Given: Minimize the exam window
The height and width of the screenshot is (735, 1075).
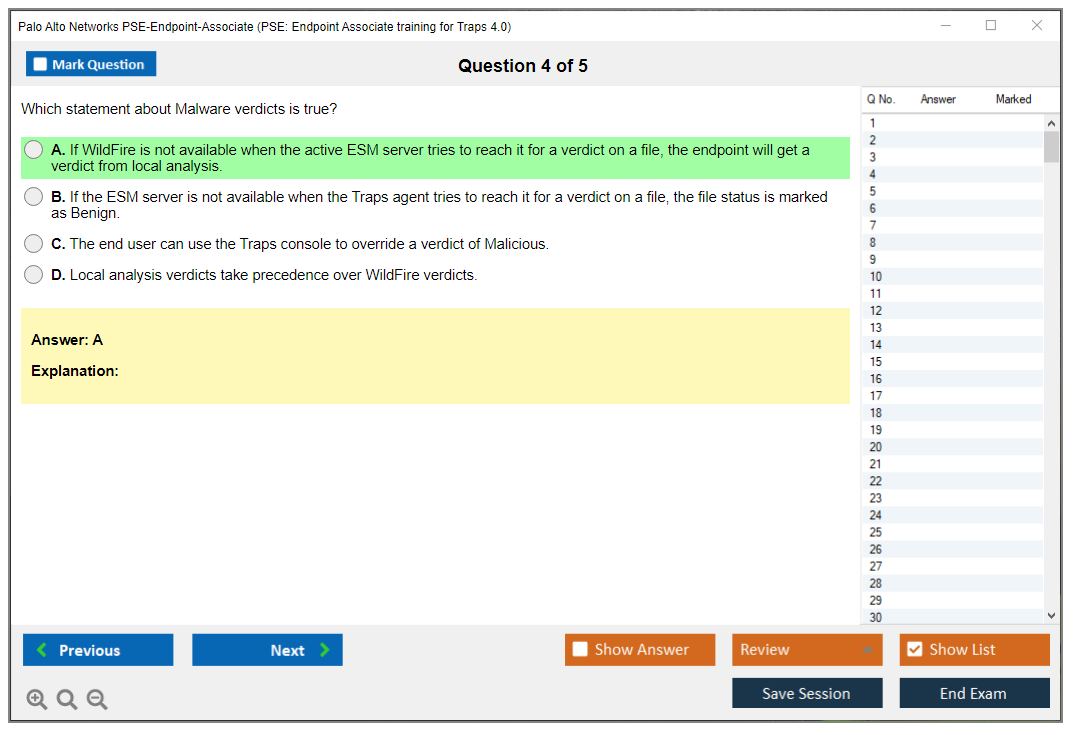Looking at the screenshot, I should (946, 26).
